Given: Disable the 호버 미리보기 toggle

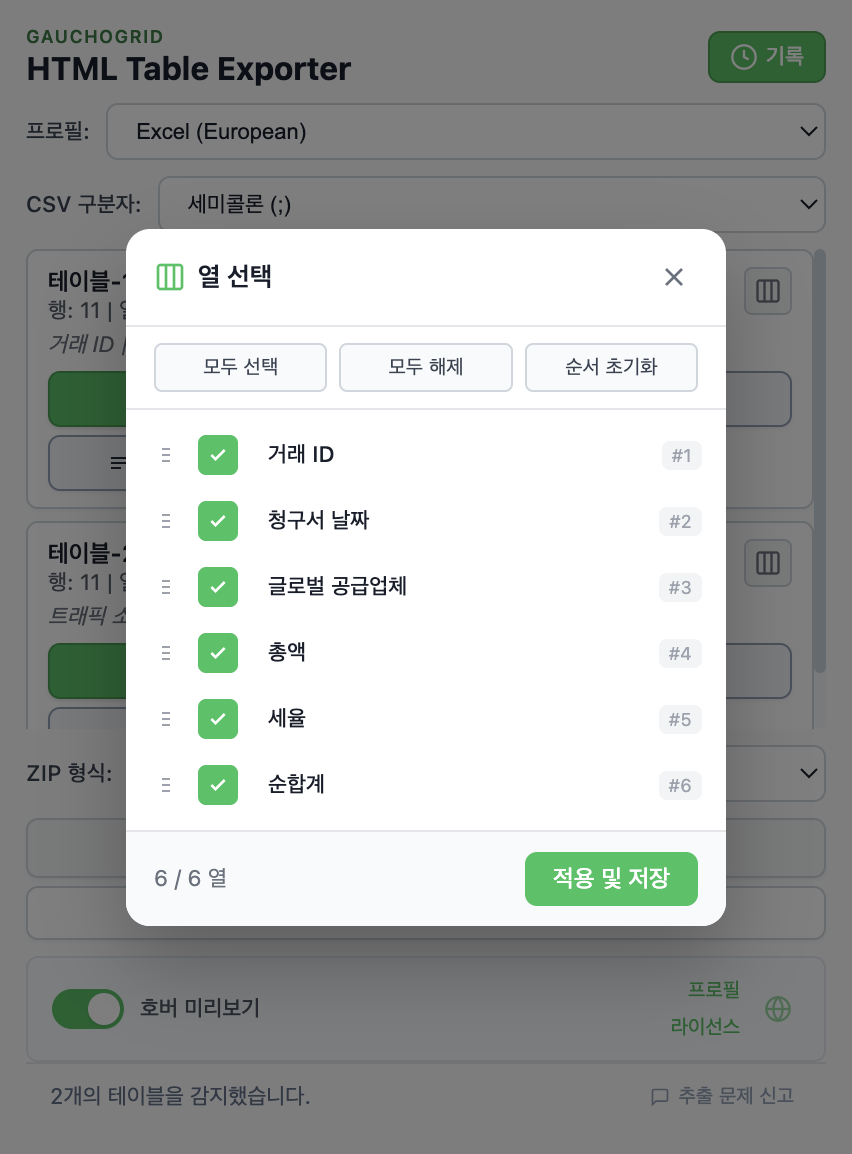Looking at the screenshot, I should point(88,1009).
